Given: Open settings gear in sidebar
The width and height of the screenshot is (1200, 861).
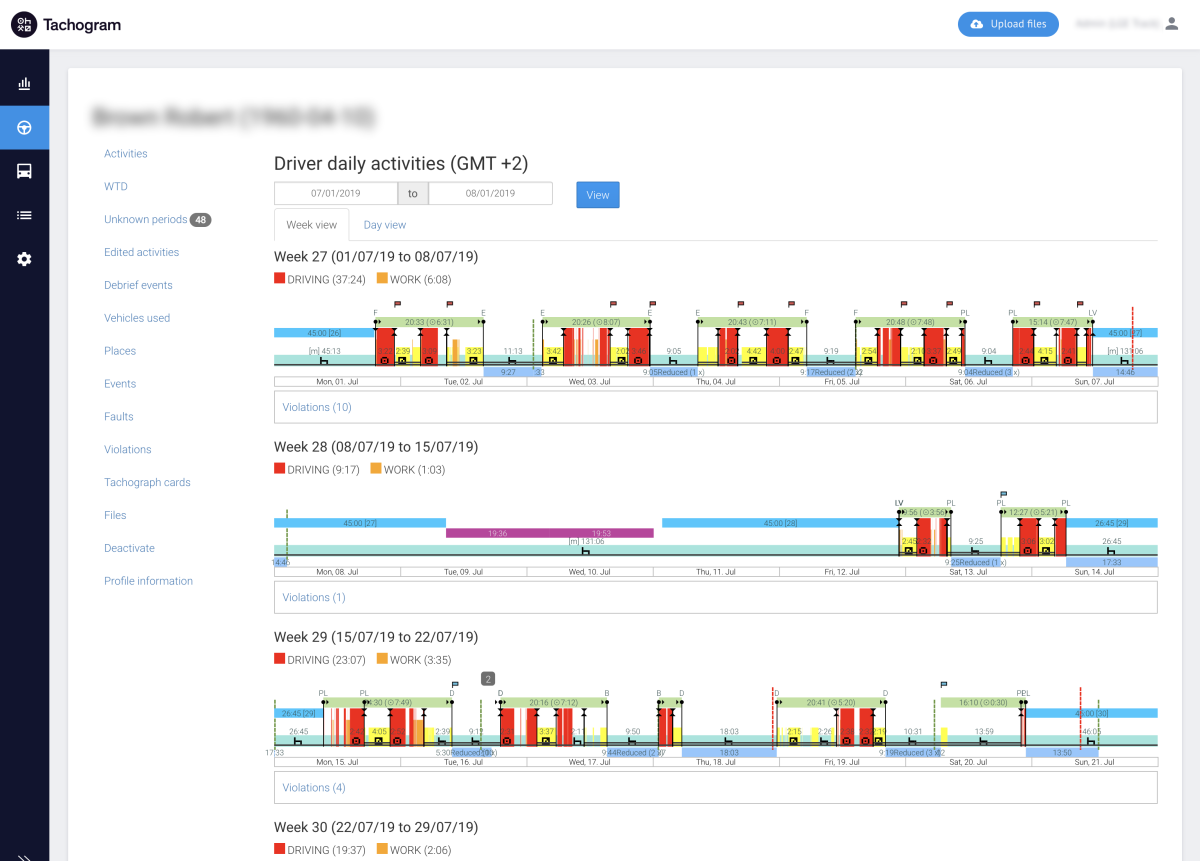Looking at the screenshot, I should click(x=24, y=259).
